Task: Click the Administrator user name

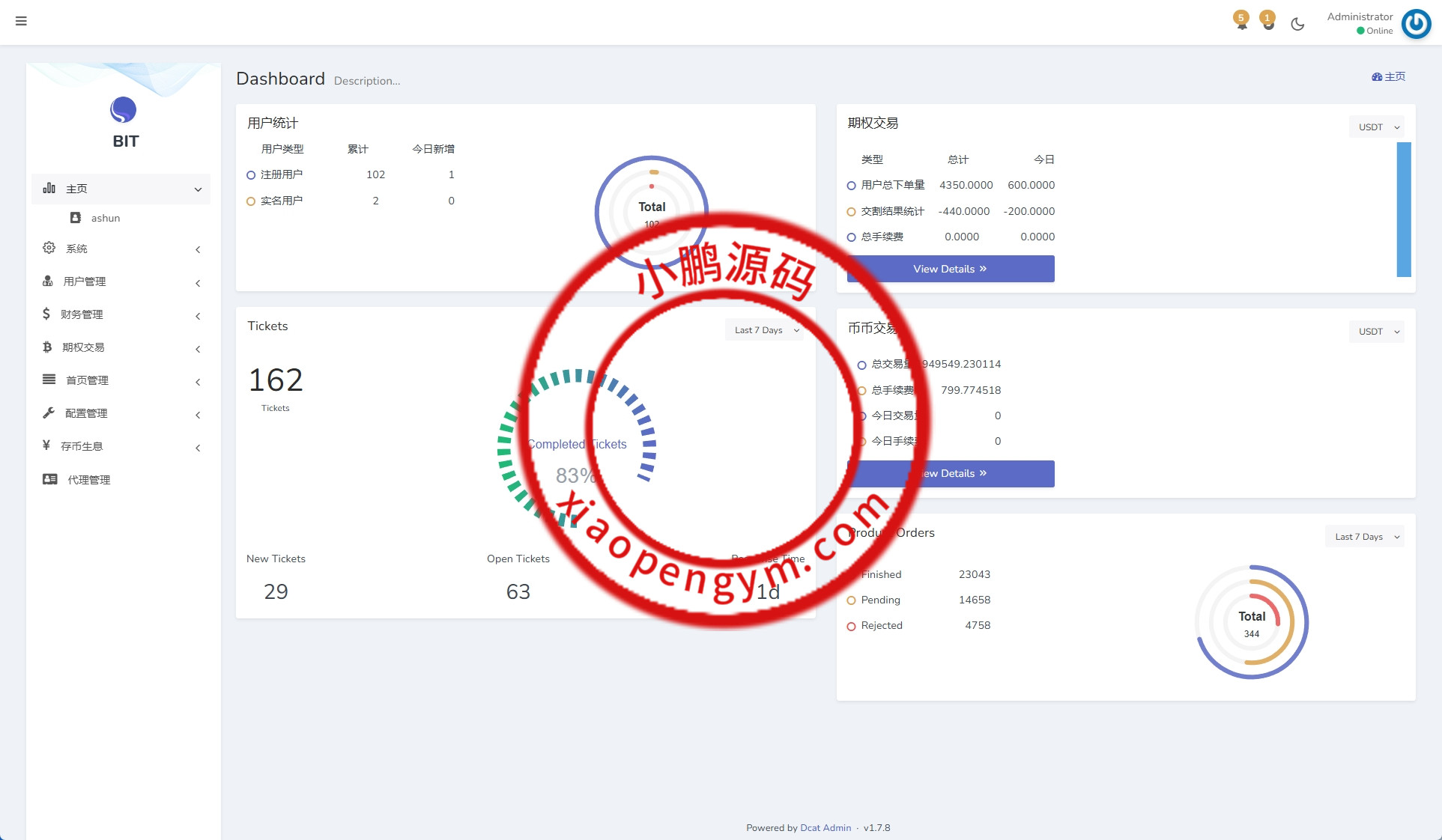Action: [x=1360, y=16]
